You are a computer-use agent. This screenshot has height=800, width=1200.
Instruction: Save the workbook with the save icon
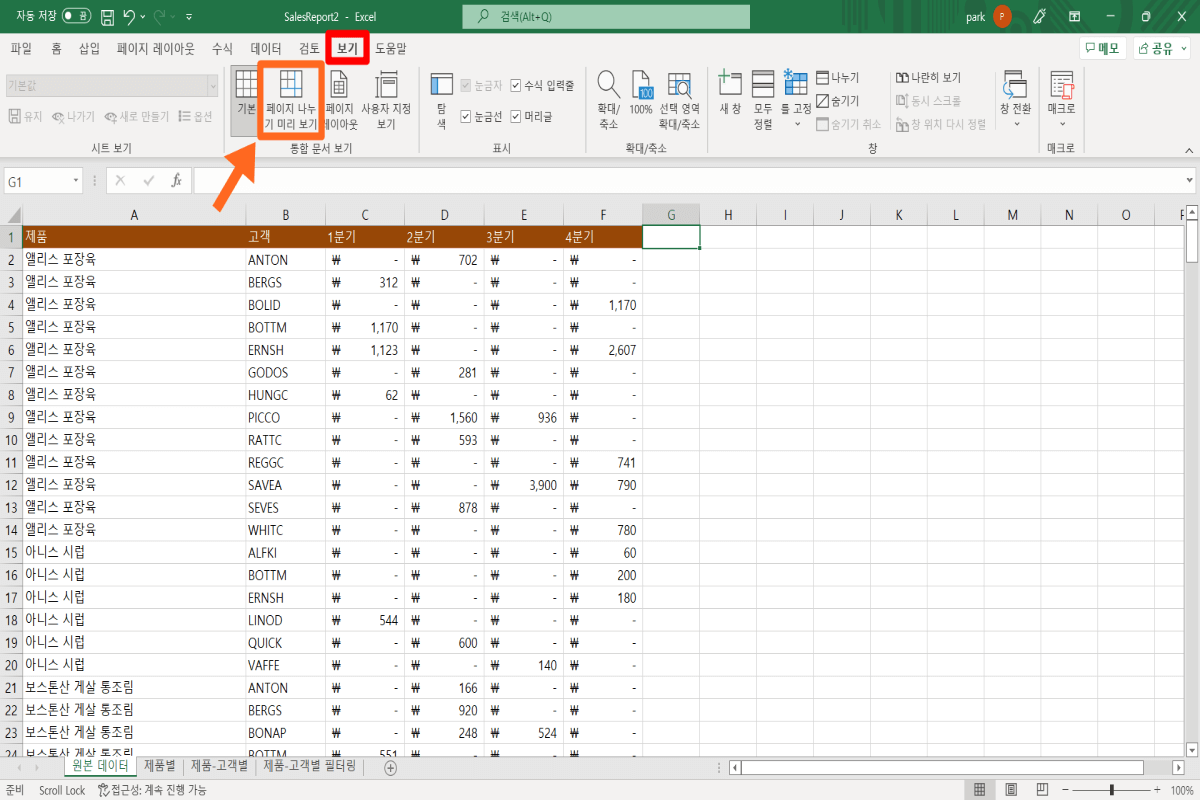tap(107, 17)
